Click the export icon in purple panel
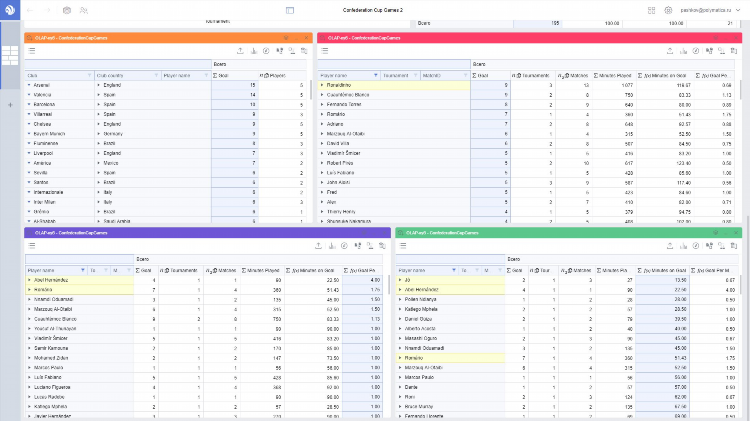 [318, 245]
